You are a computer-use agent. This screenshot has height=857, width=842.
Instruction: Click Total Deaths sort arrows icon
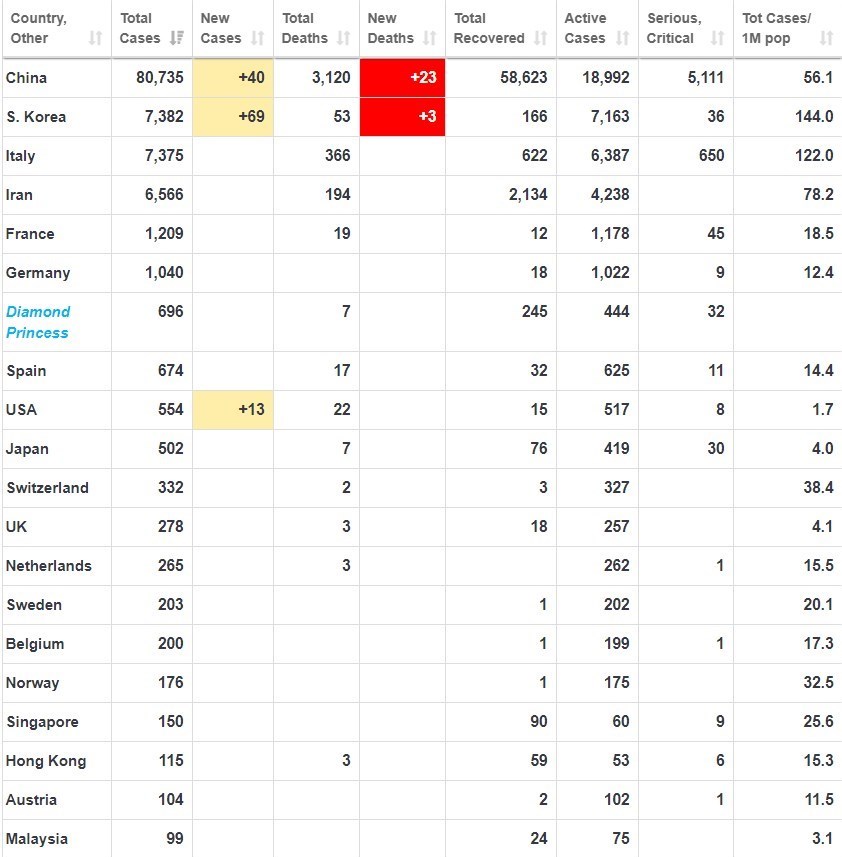[344, 38]
